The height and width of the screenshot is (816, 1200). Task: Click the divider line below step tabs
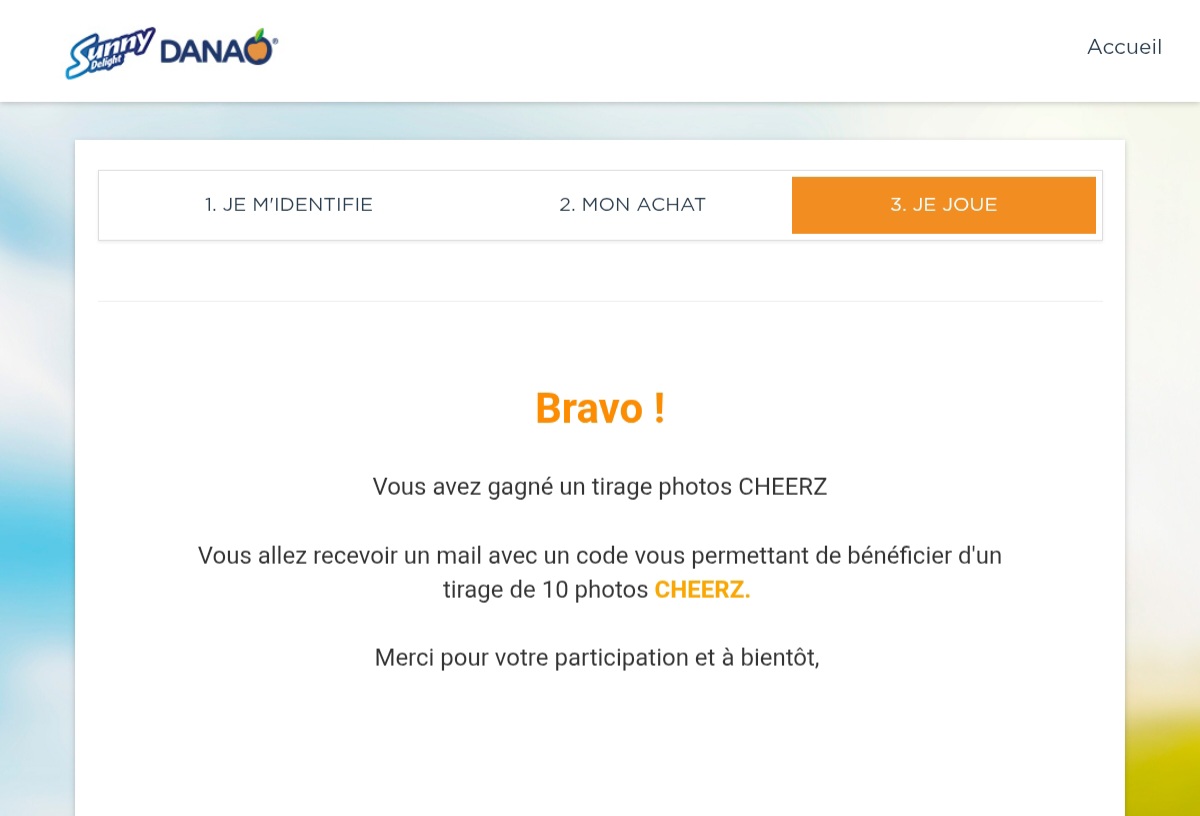pyautogui.click(x=600, y=301)
